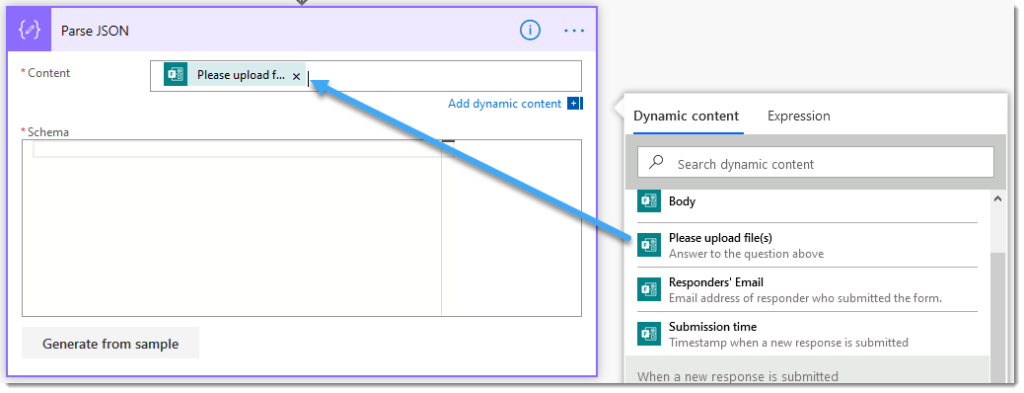
Task: Click the blue plus icon beside Add dynamic content
Action: [x=574, y=104]
